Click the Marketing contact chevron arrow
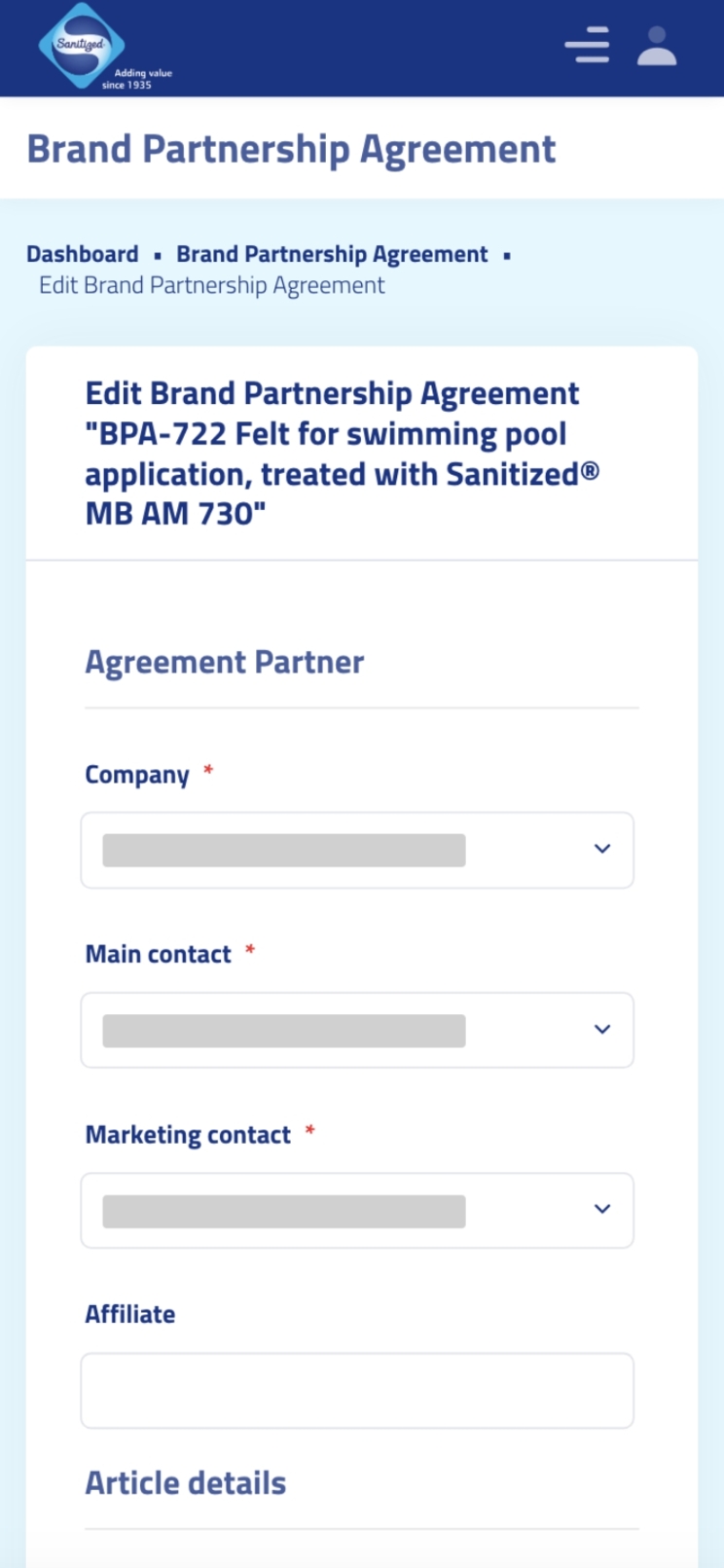Screen dimensions: 724x1568 pos(602,1209)
